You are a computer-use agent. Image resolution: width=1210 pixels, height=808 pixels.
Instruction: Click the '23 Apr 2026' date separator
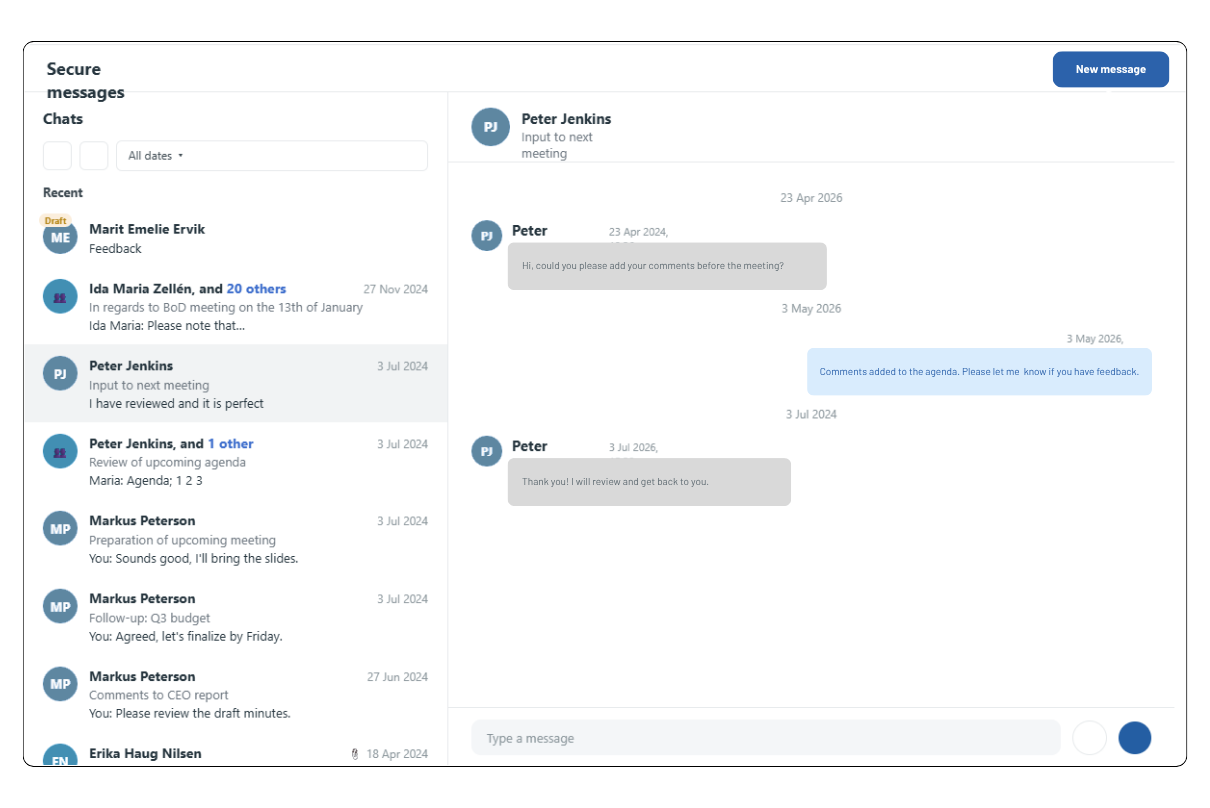tap(811, 198)
